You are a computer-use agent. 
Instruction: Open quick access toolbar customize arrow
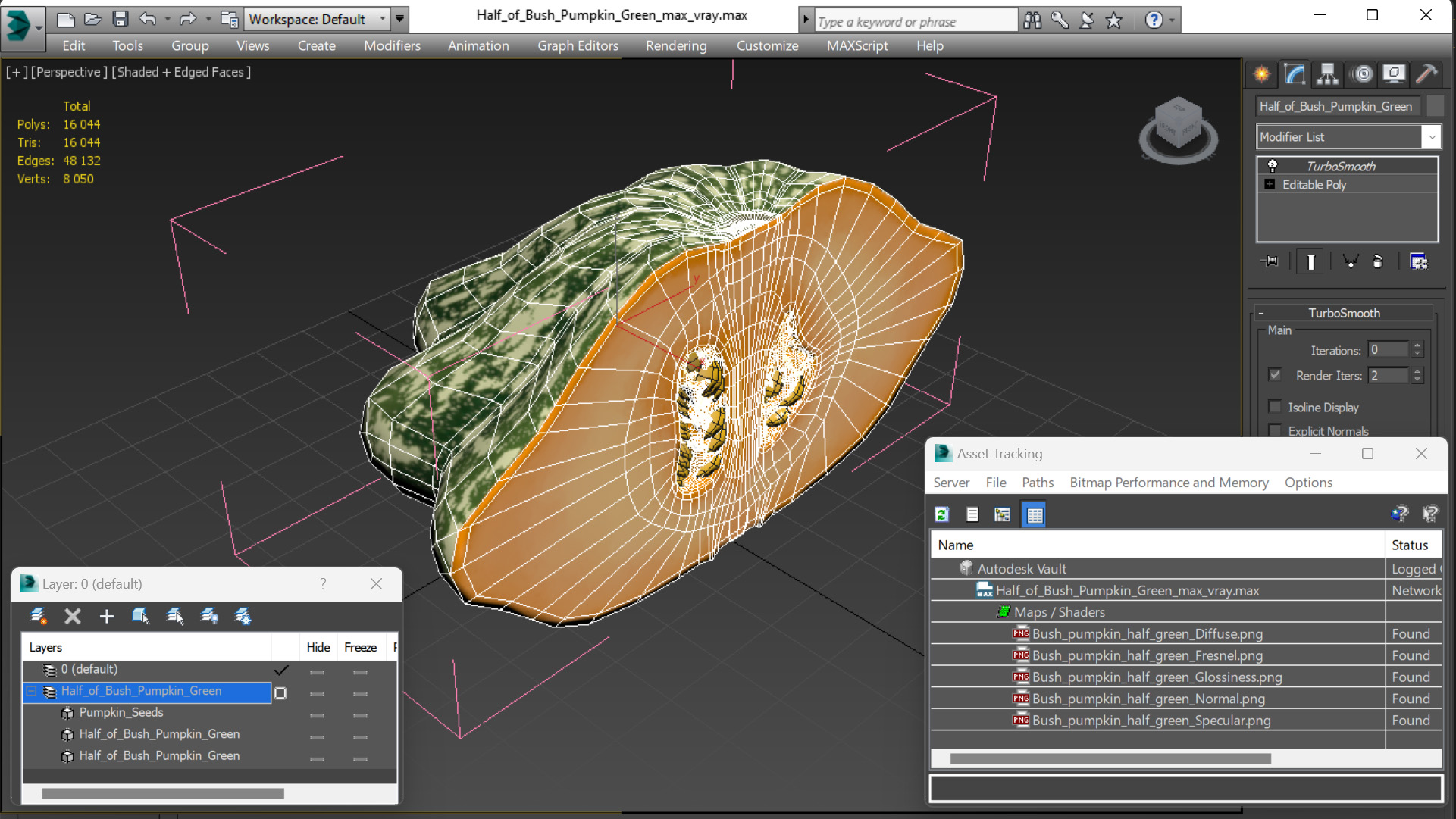399,19
